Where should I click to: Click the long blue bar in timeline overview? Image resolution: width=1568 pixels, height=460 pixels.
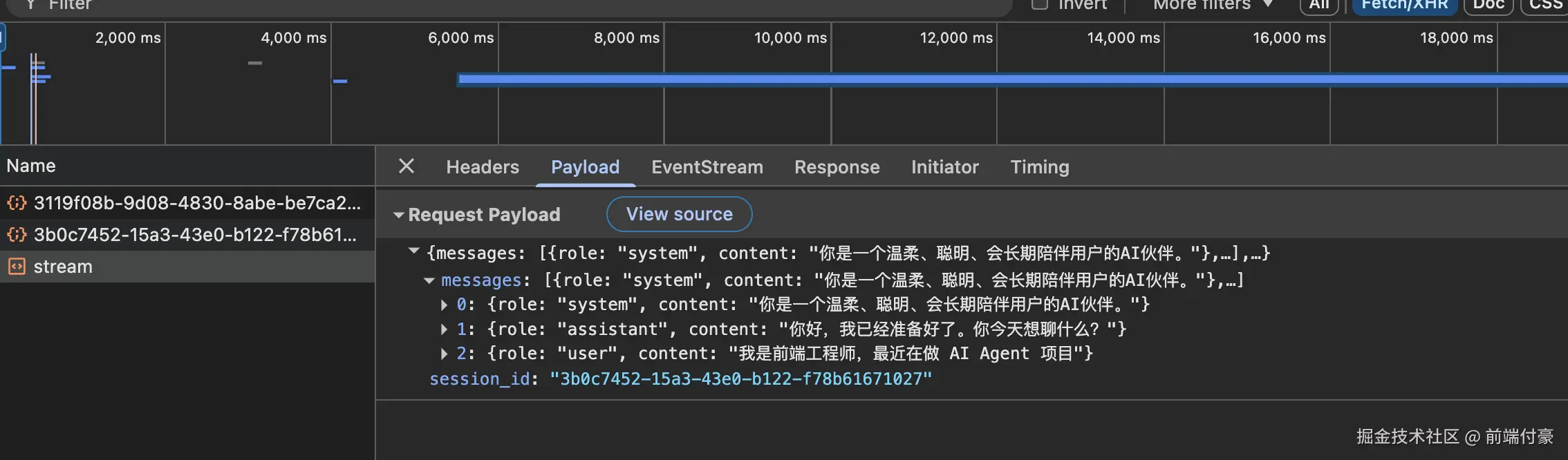click(x=968, y=79)
